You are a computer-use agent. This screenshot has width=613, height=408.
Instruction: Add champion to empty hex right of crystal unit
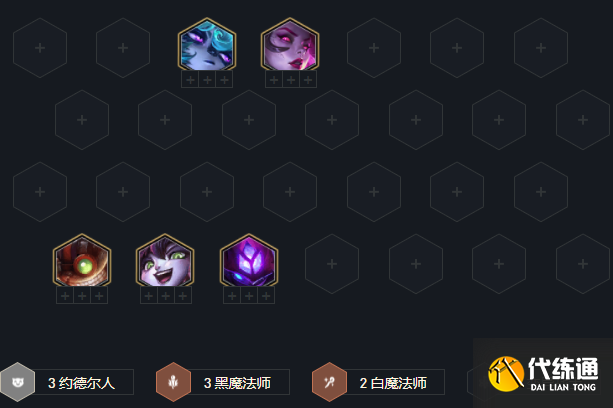pos(332,264)
